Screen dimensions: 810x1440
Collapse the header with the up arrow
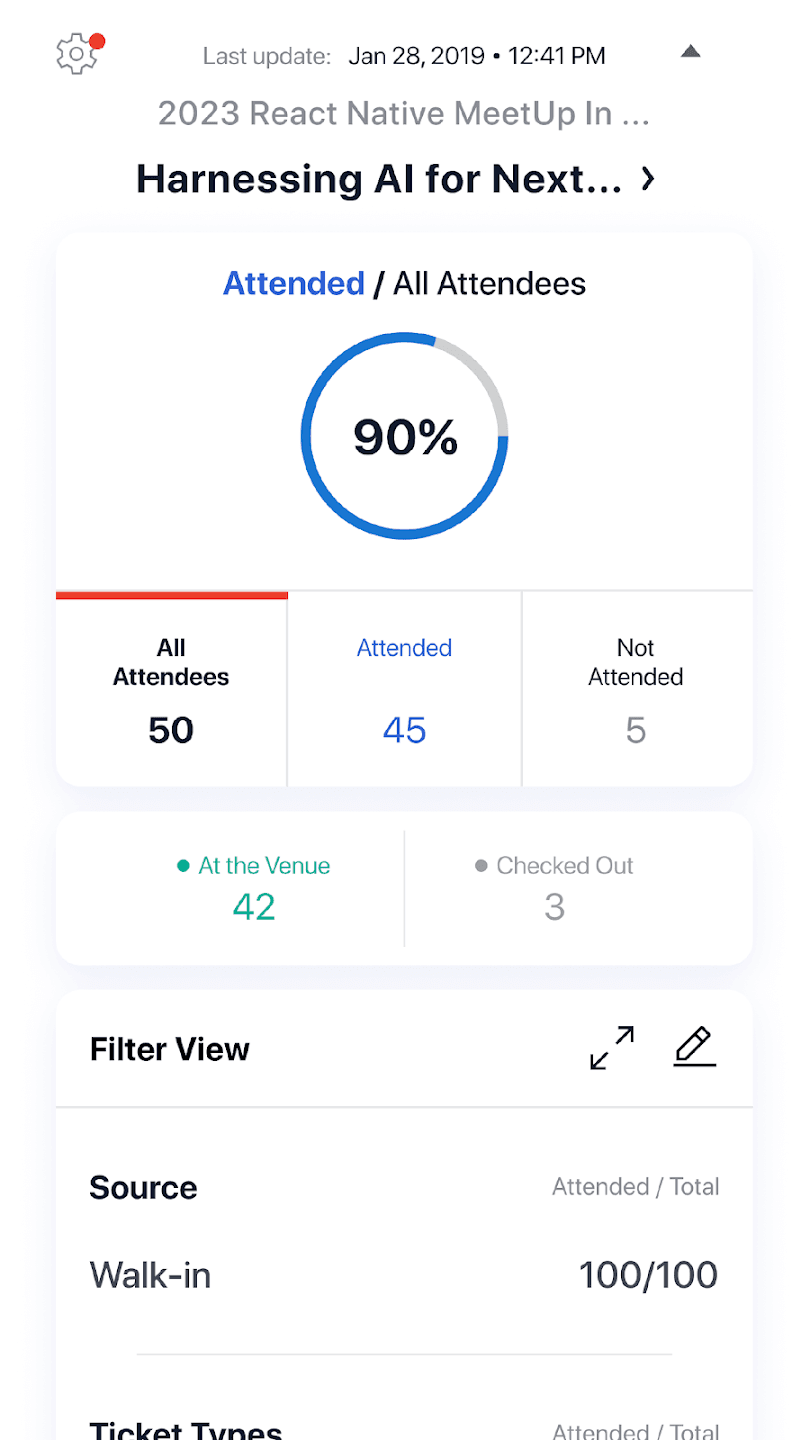click(x=690, y=52)
